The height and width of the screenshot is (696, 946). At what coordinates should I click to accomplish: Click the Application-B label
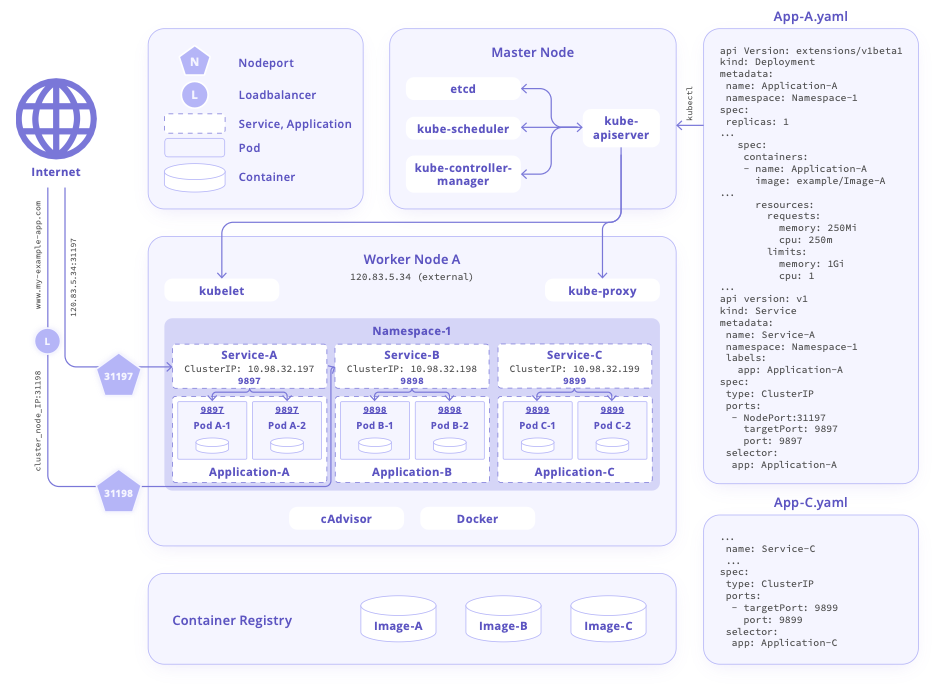[411, 472]
